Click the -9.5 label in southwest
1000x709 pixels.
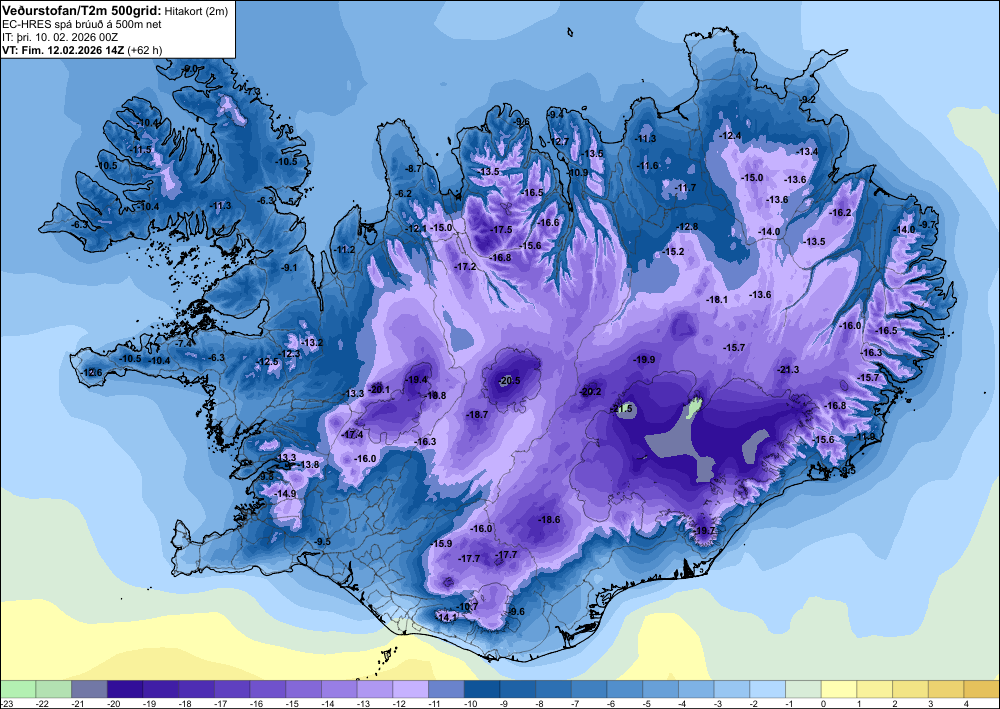click(x=323, y=541)
